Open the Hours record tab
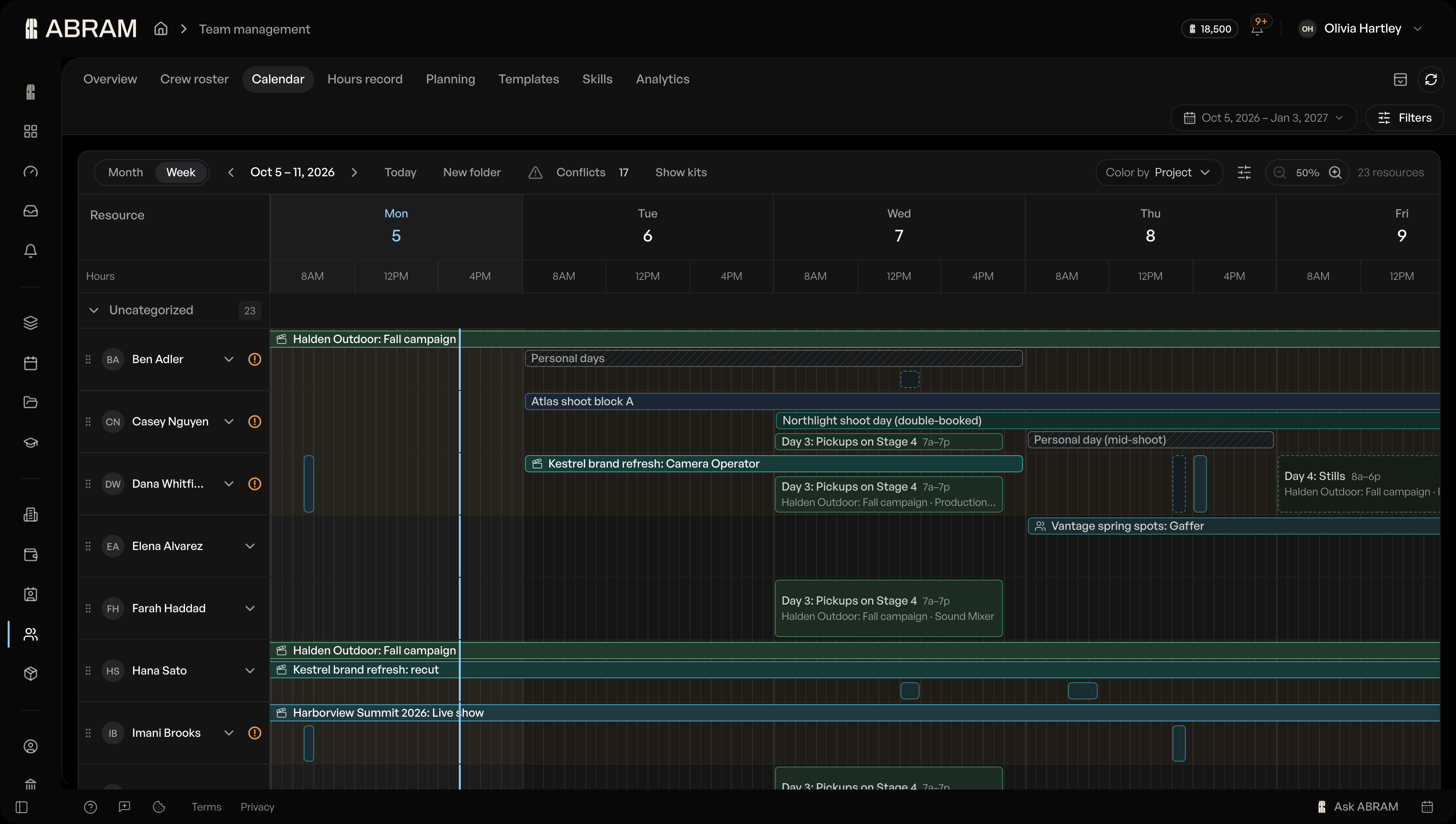 [x=365, y=79]
